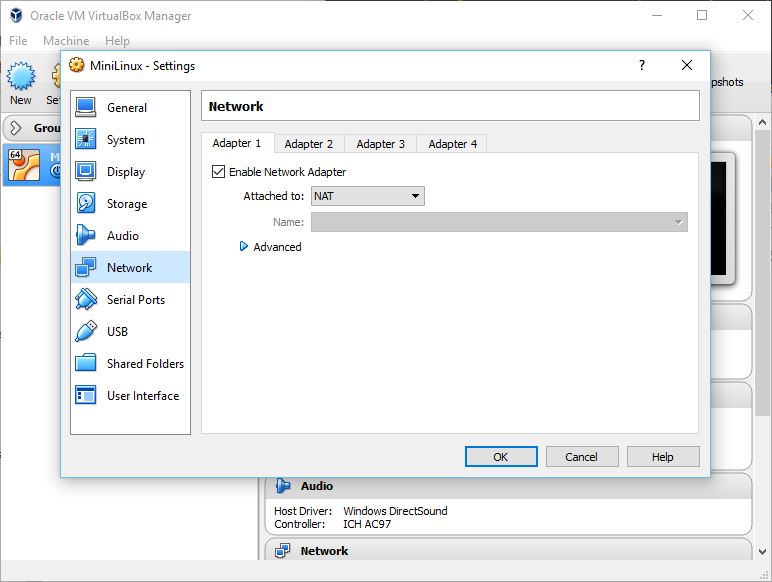Click the Network icon in settings sidebar
772x582 pixels.
(x=86, y=267)
